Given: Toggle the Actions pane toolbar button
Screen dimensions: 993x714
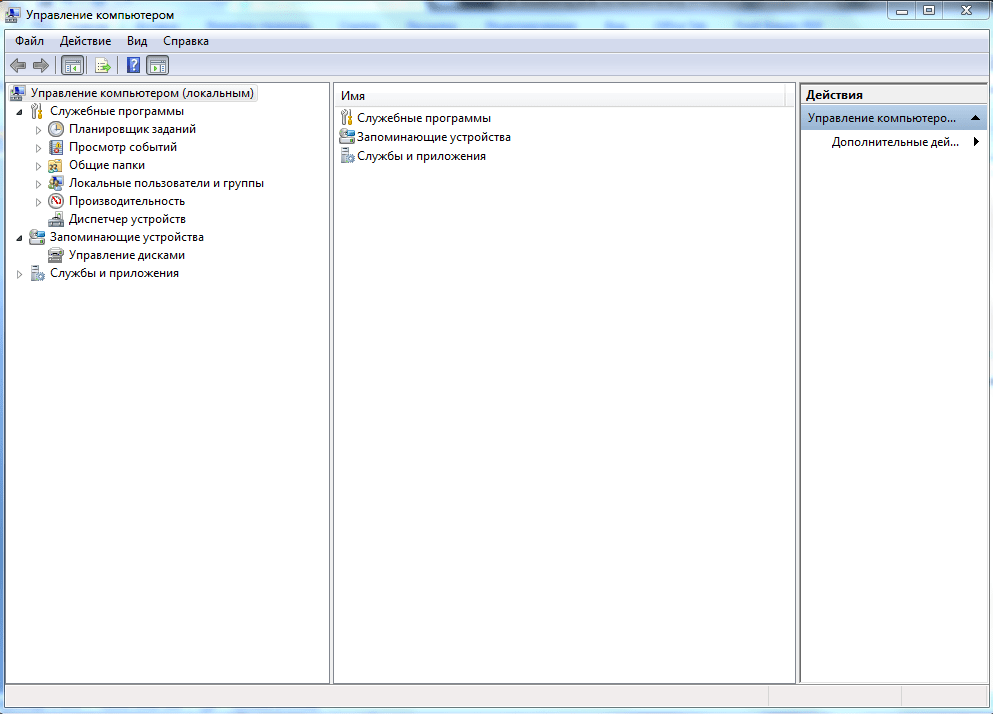Looking at the screenshot, I should [x=158, y=66].
